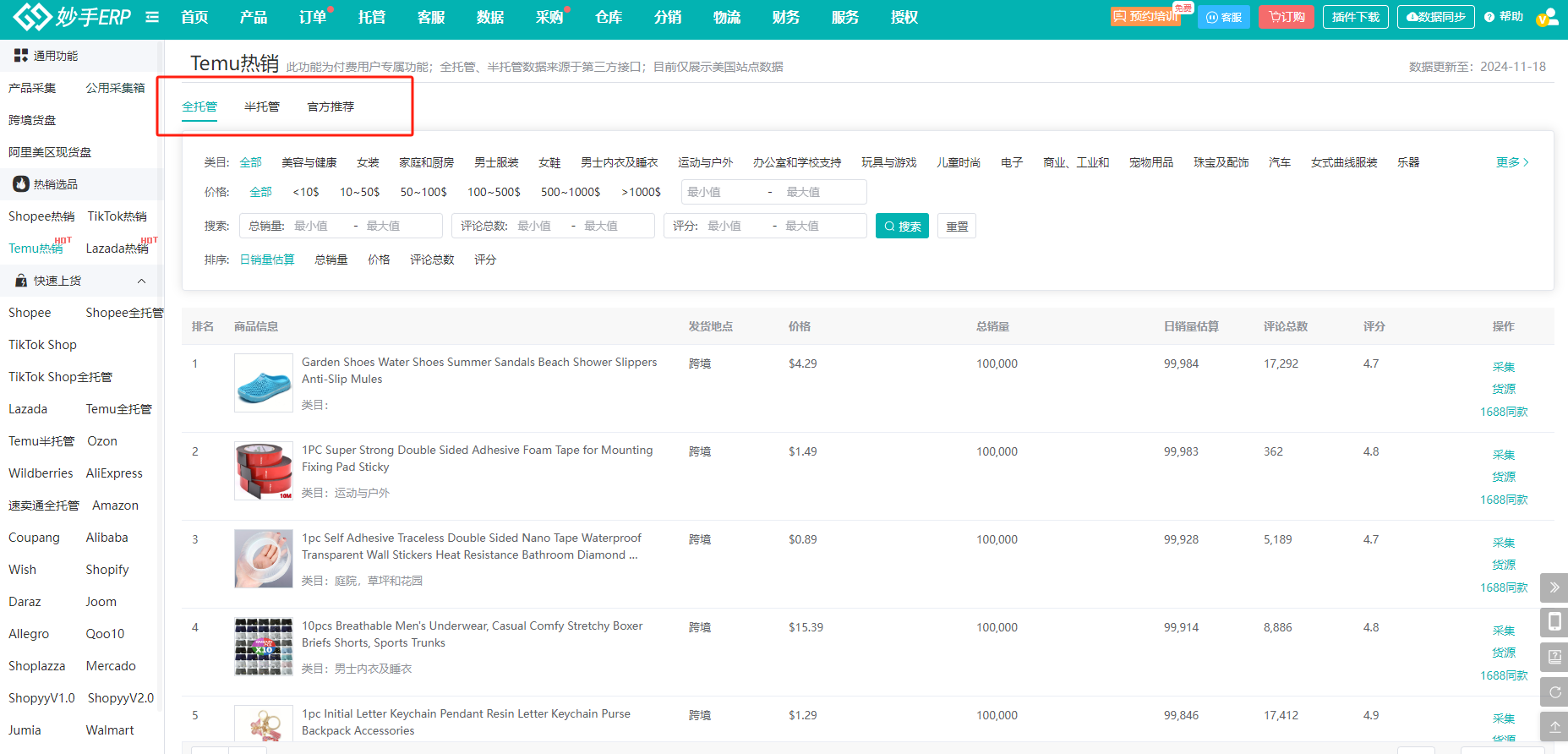Image resolution: width=1568 pixels, height=754 pixels.
Task: Filter by 美容与健康 category
Action: 309,162
